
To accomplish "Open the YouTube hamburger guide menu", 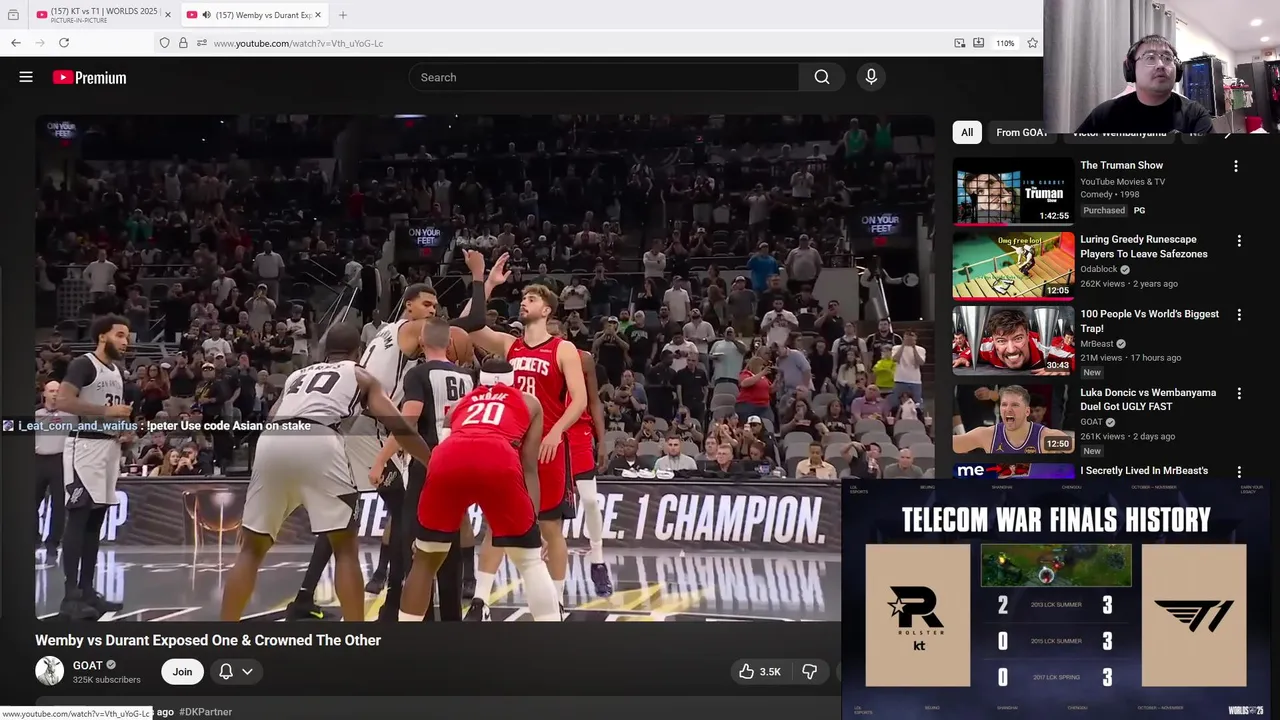I will pos(26,77).
